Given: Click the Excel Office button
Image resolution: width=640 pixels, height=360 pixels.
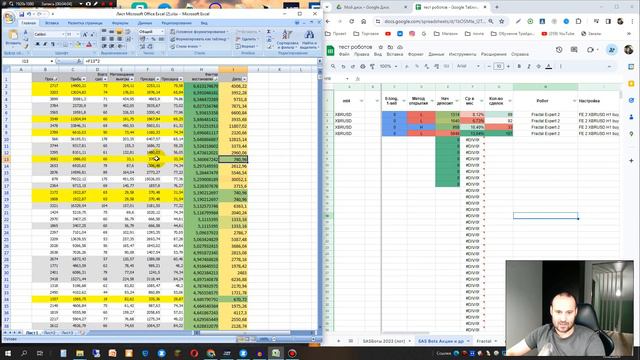Looking at the screenshot, I should tap(9, 18).
